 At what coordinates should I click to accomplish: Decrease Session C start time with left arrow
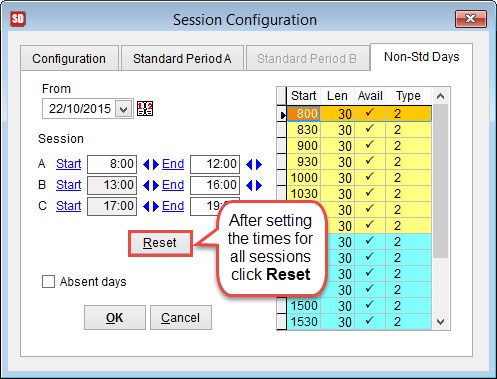pyautogui.click(x=146, y=207)
